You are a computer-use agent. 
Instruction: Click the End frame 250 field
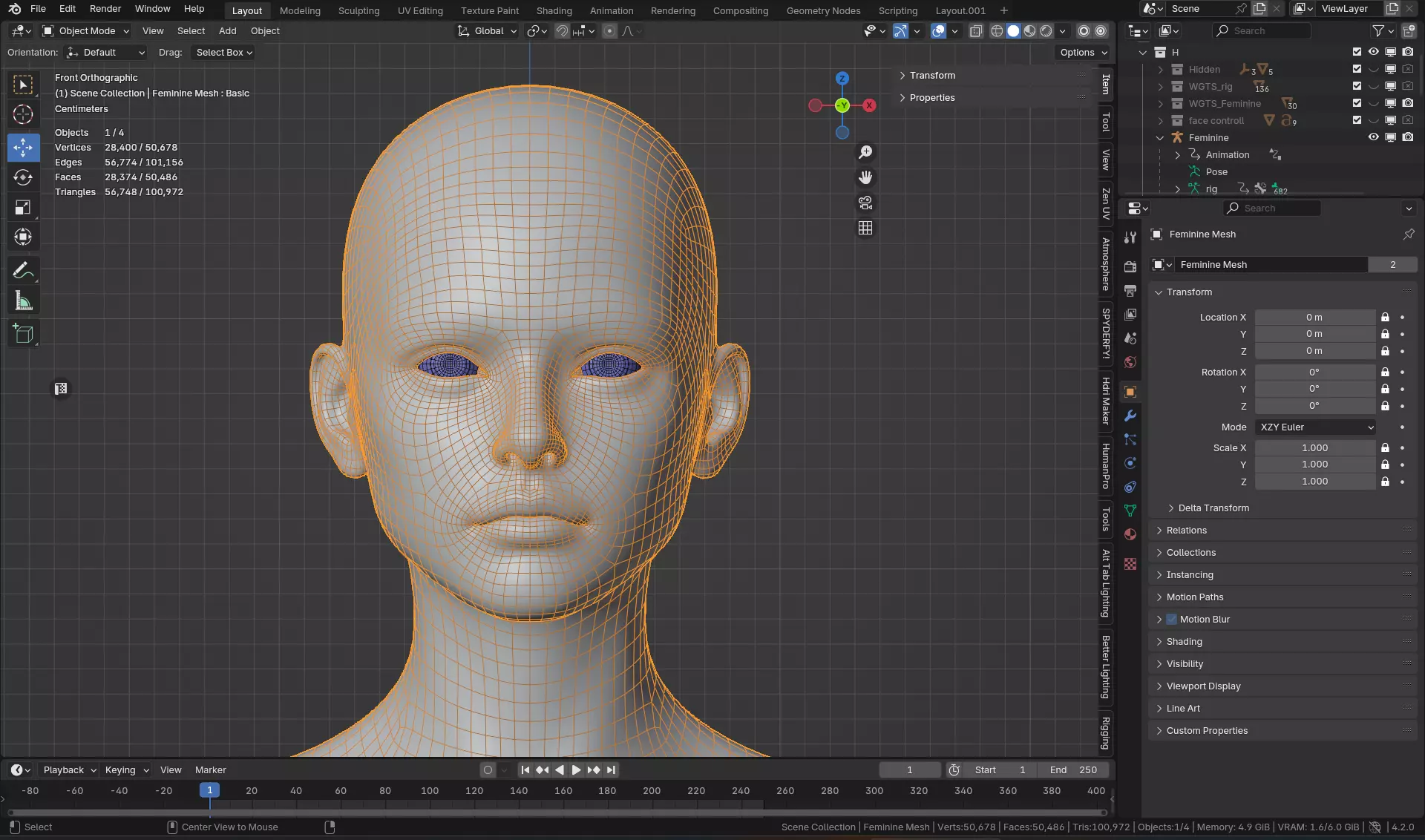[1073, 770]
